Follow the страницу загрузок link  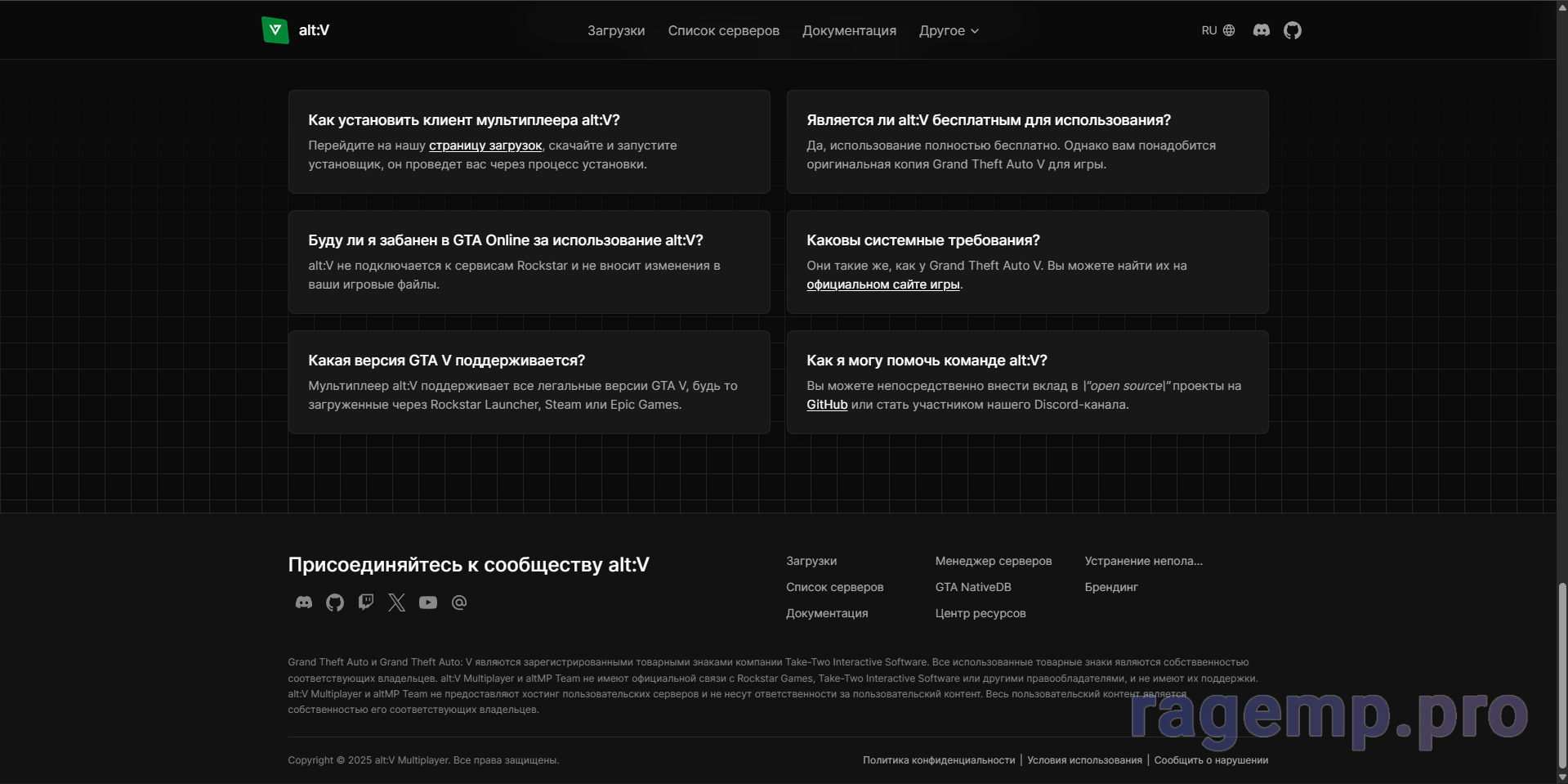(x=485, y=146)
